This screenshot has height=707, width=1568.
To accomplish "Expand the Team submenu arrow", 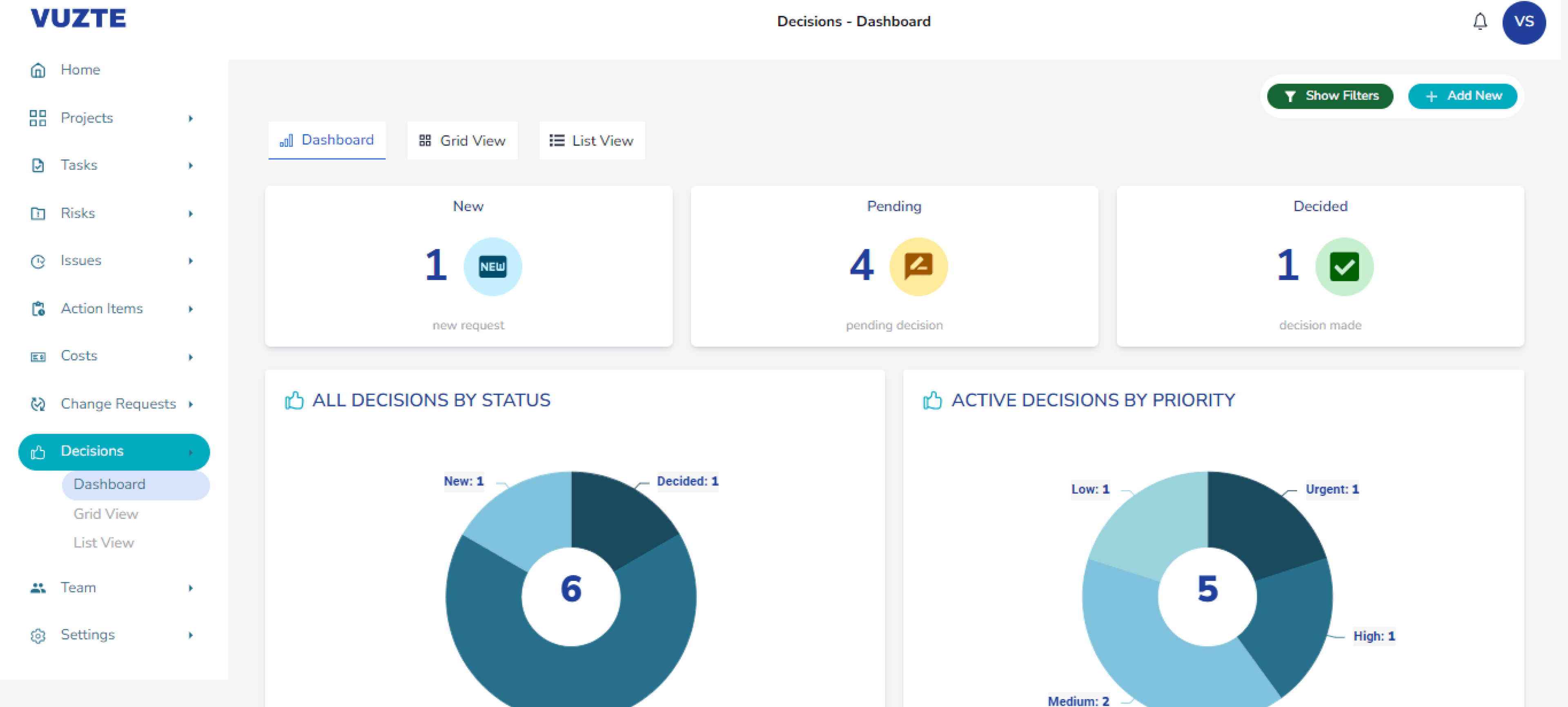I will point(191,588).
